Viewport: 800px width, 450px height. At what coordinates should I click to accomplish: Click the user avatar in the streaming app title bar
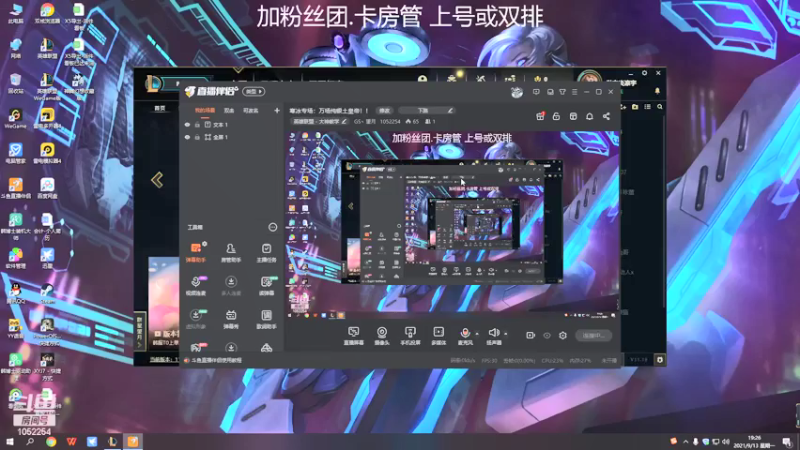click(517, 92)
